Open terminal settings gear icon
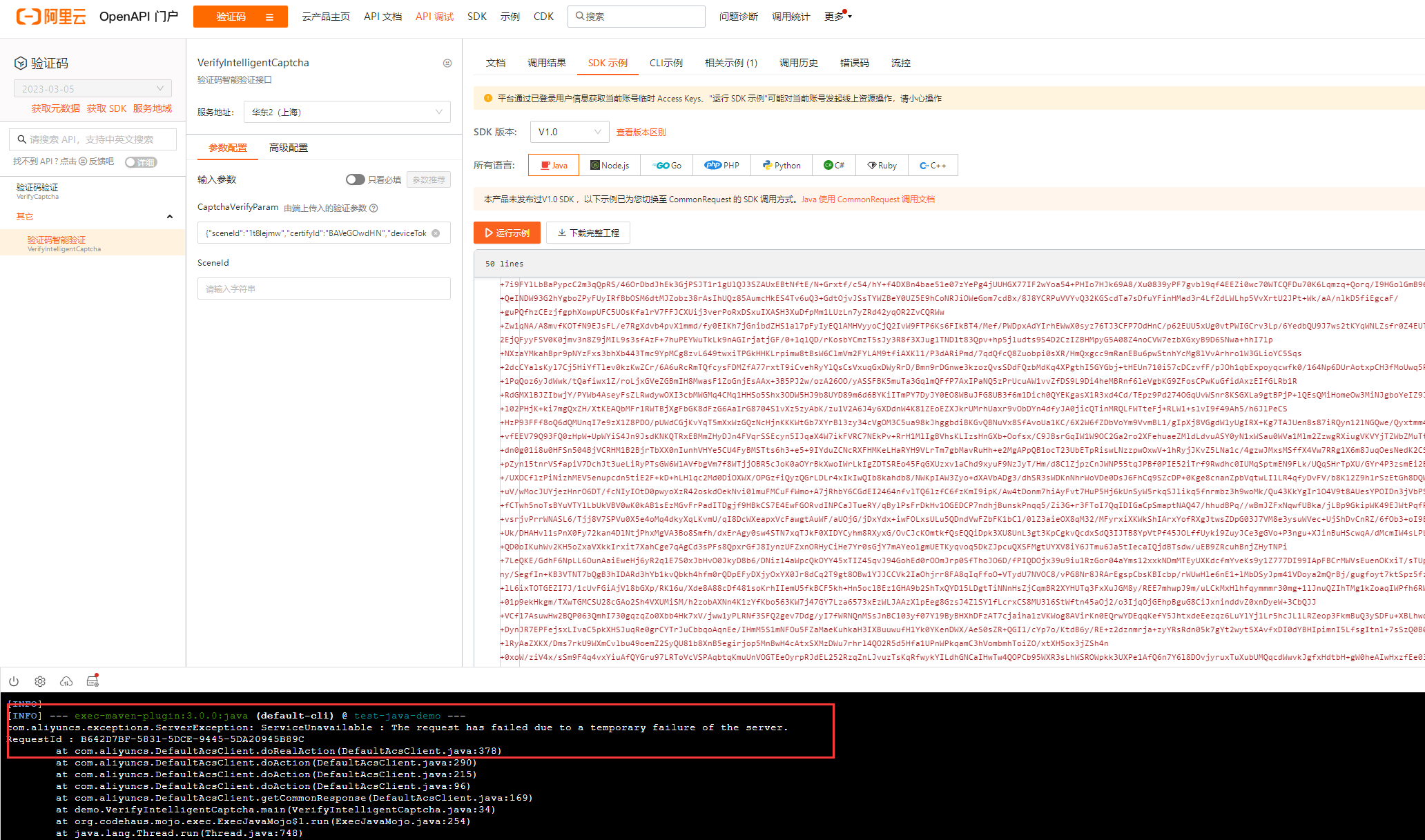This screenshot has height=840, width=1425. click(x=40, y=681)
